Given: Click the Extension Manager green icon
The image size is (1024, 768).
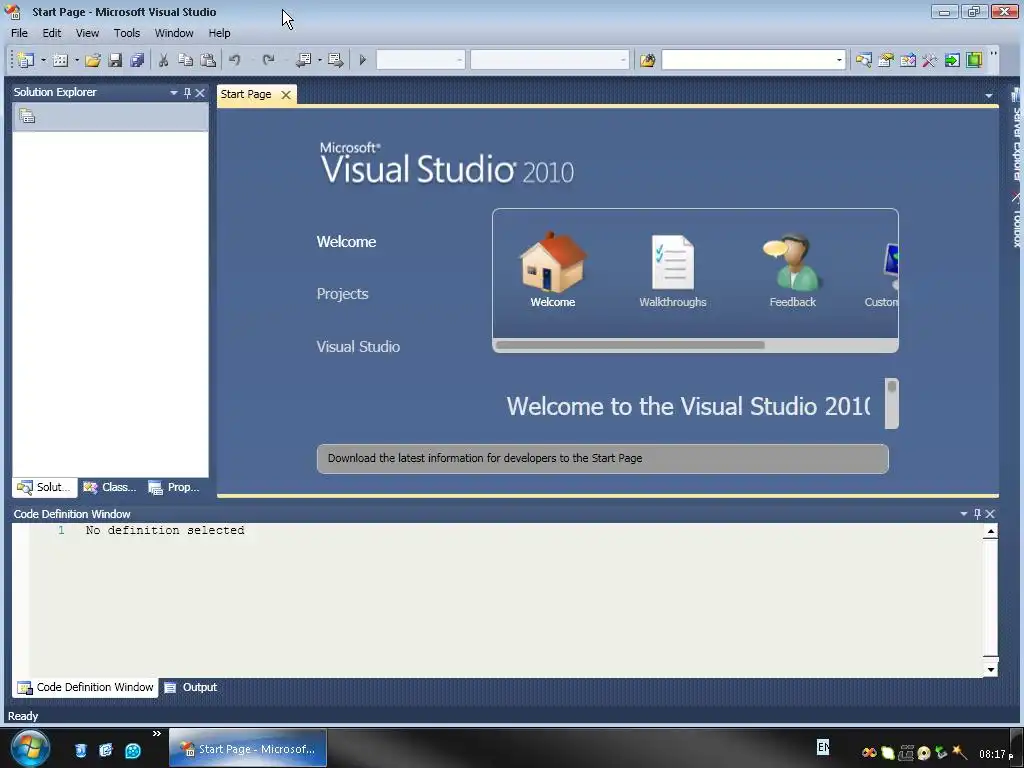Looking at the screenshot, I should coord(974,60).
